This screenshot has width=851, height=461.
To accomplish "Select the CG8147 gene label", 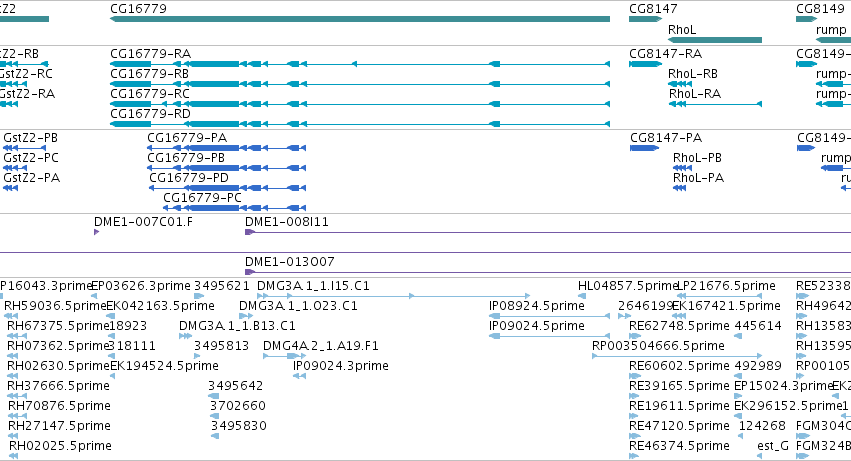I will click(x=653, y=9).
